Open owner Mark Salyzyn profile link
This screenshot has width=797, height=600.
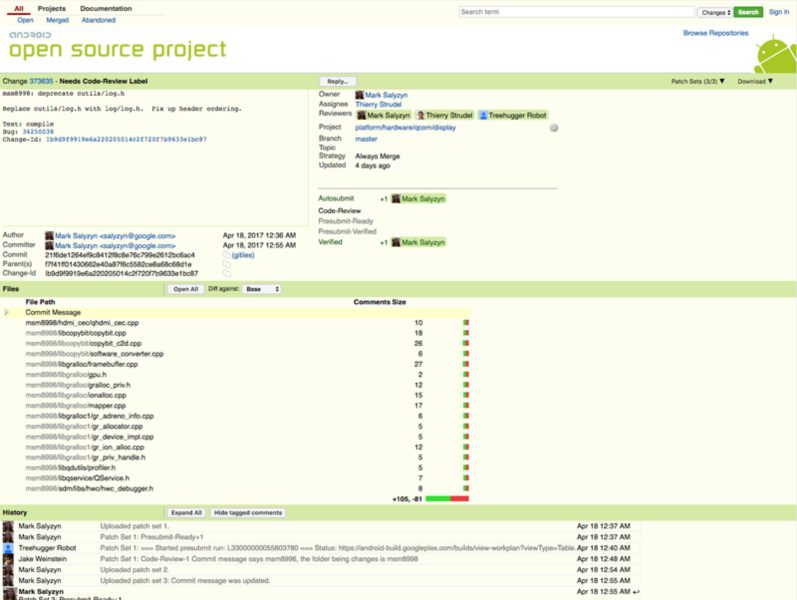click(x=386, y=95)
